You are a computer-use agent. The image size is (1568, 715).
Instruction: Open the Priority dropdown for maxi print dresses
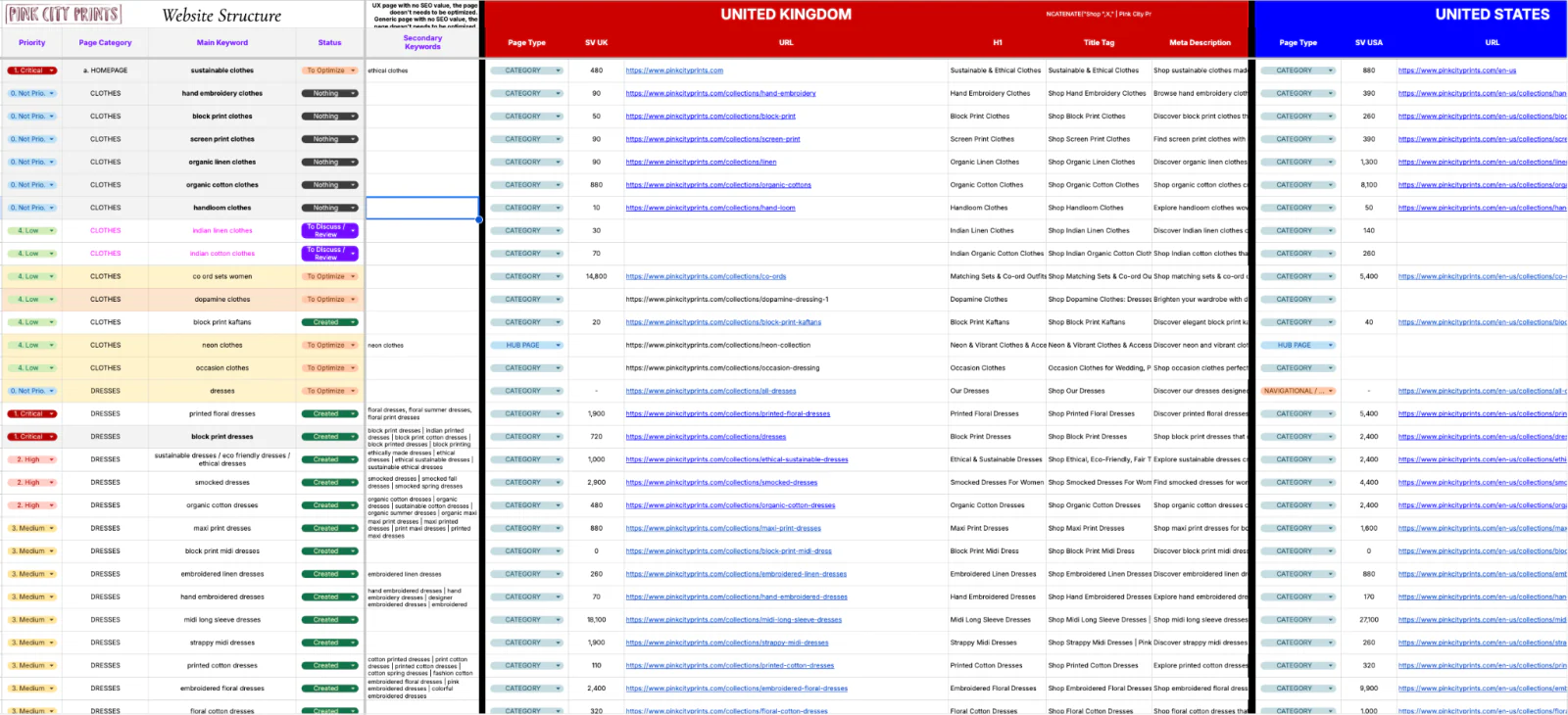coord(32,528)
